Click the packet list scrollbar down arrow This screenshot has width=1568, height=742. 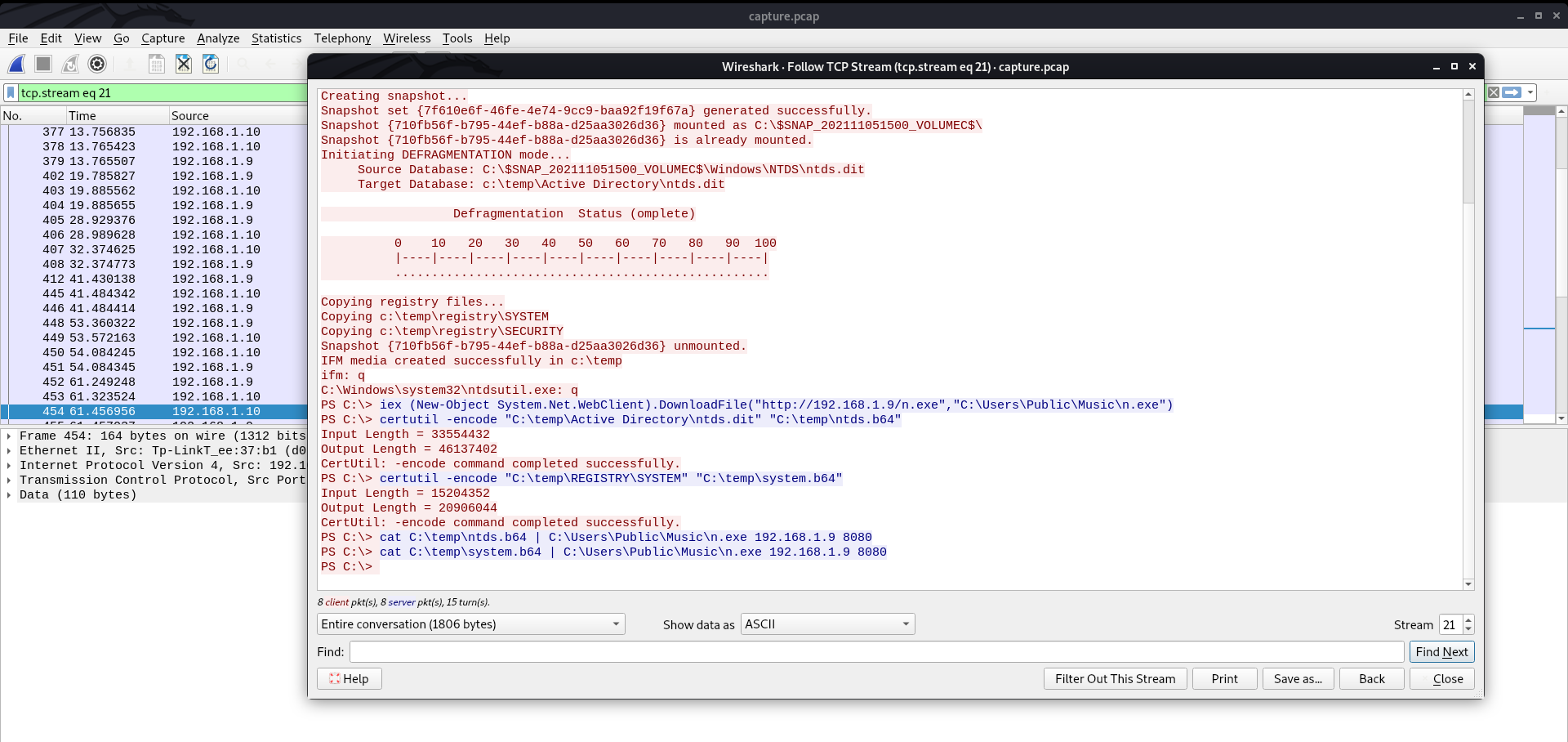(x=1561, y=418)
